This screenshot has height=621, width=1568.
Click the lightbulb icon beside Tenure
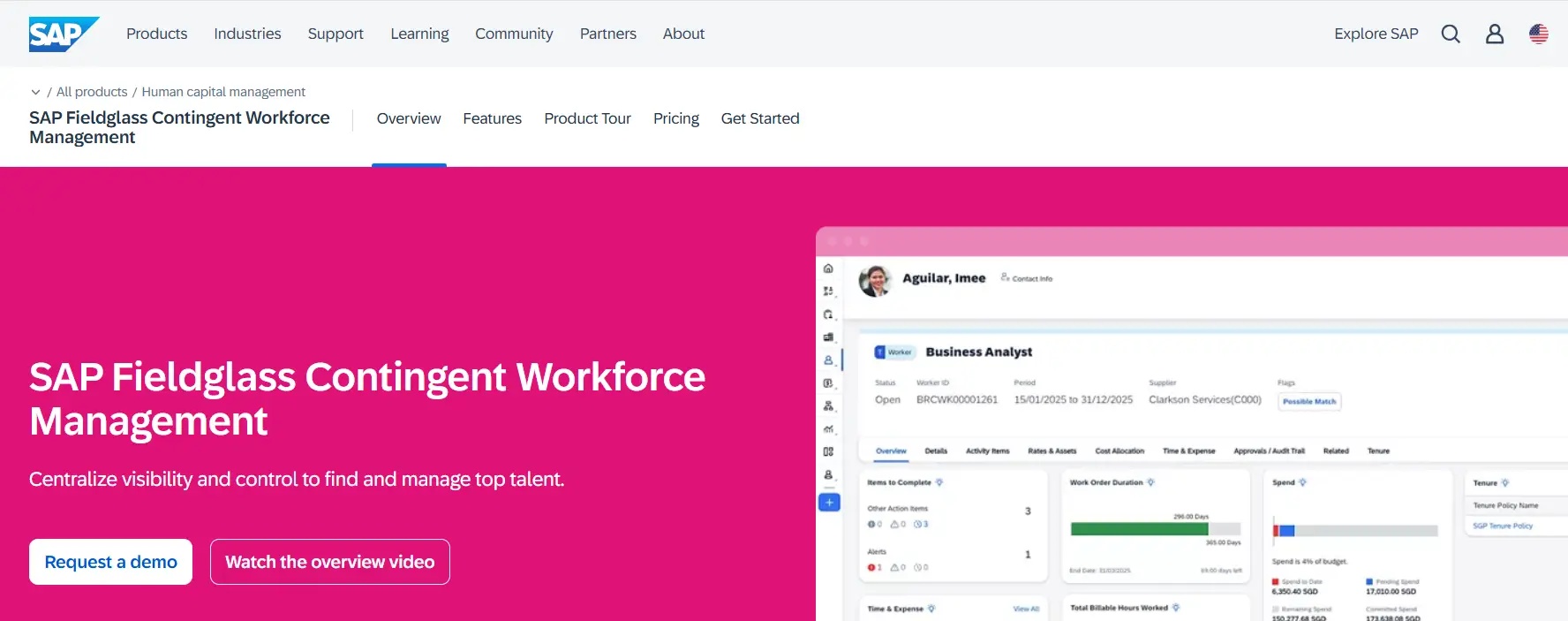pyautogui.click(x=1505, y=483)
